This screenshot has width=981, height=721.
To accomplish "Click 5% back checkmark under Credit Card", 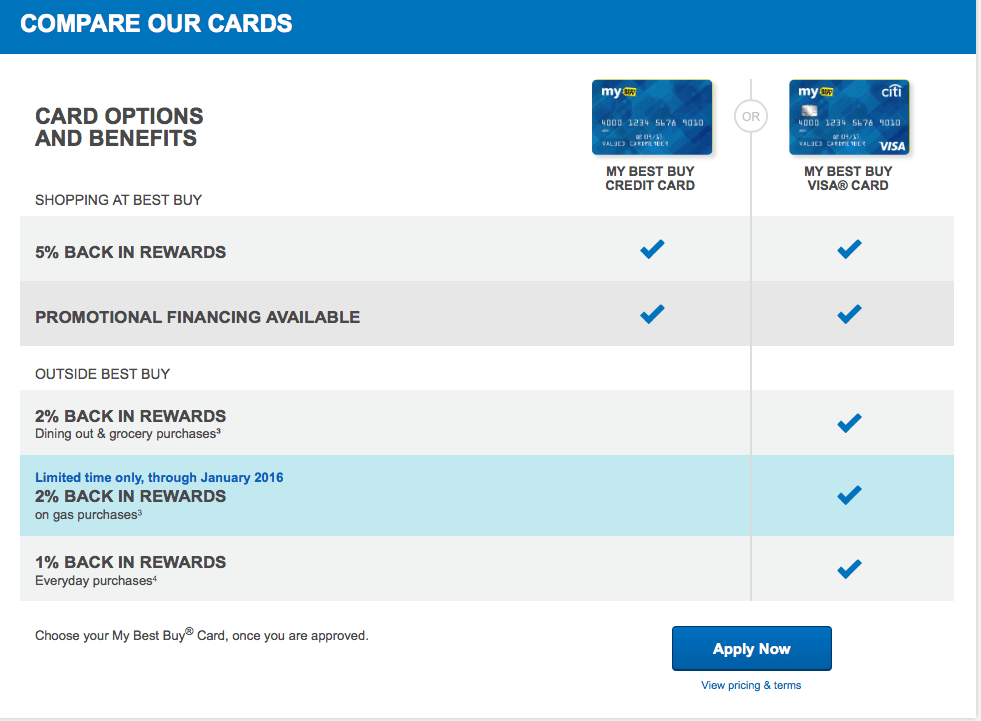I will [x=652, y=249].
